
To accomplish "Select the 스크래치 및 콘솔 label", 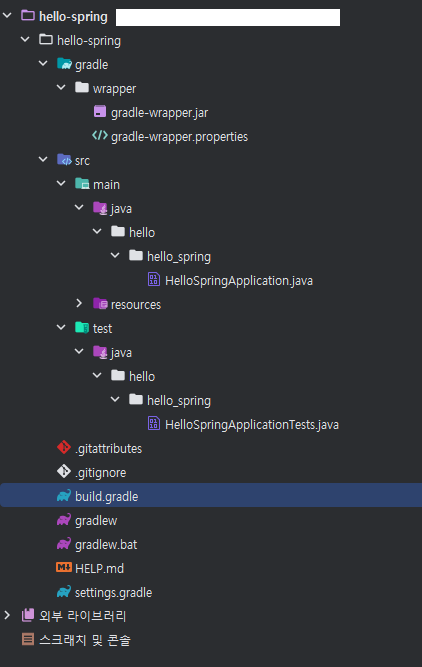I will [85, 640].
